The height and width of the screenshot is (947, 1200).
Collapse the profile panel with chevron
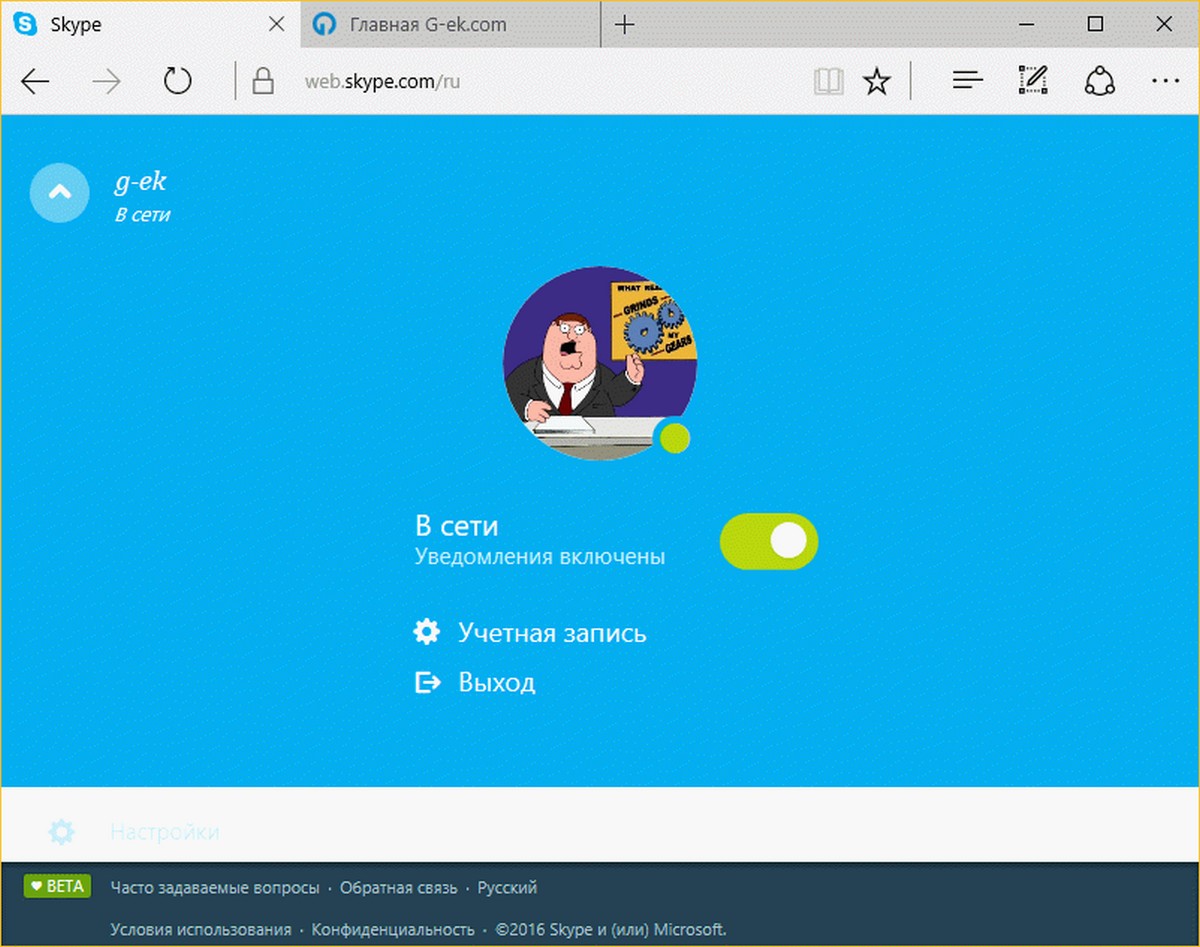coord(60,191)
